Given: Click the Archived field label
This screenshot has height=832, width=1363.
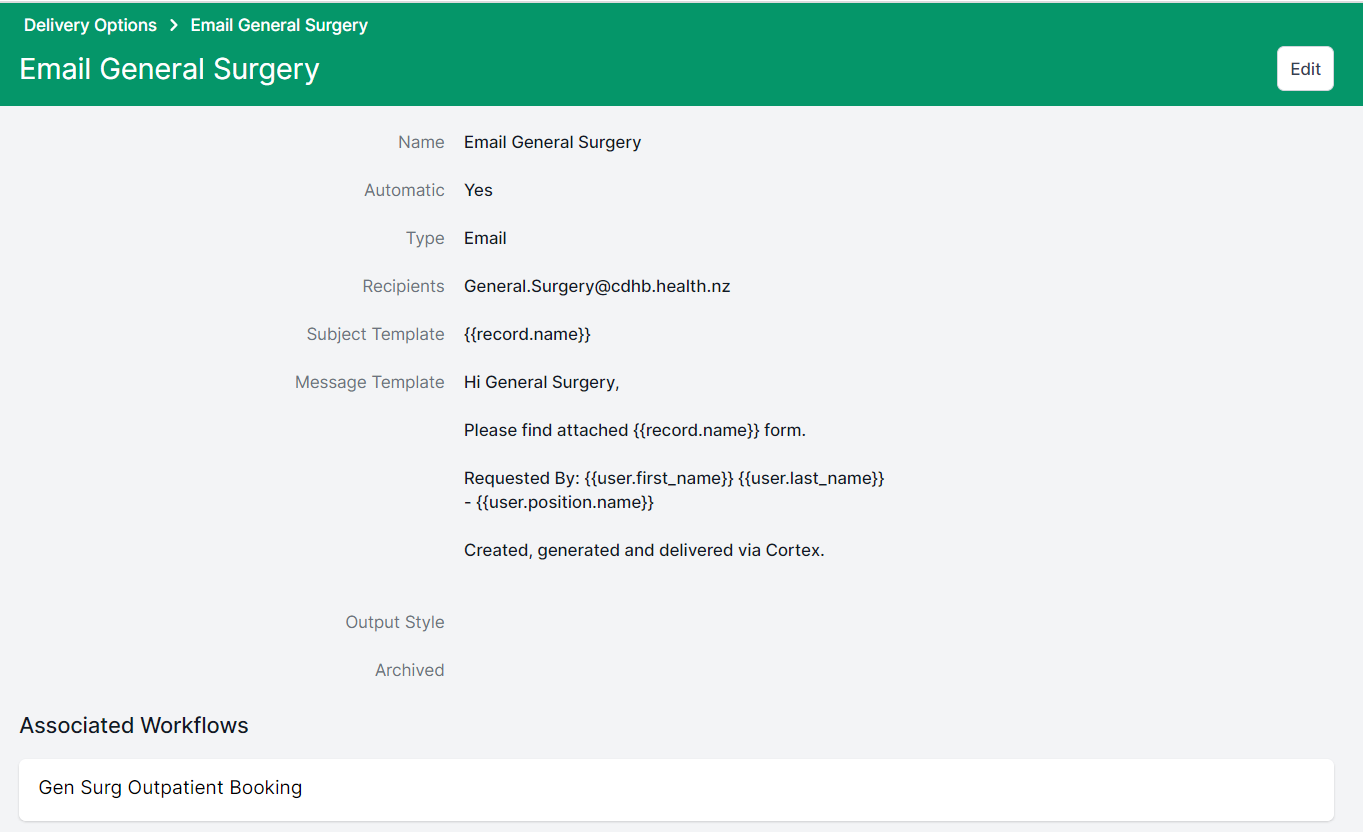Looking at the screenshot, I should (x=409, y=670).
